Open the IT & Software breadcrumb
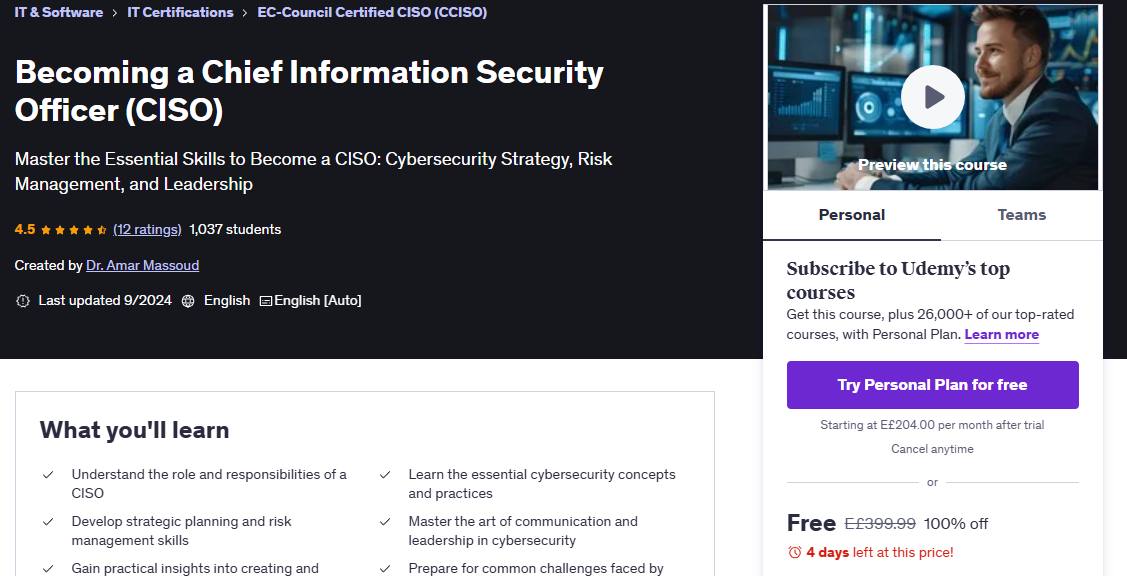This screenshot has height=576, width=1127. pyautogui.click(x=59, y=12)
